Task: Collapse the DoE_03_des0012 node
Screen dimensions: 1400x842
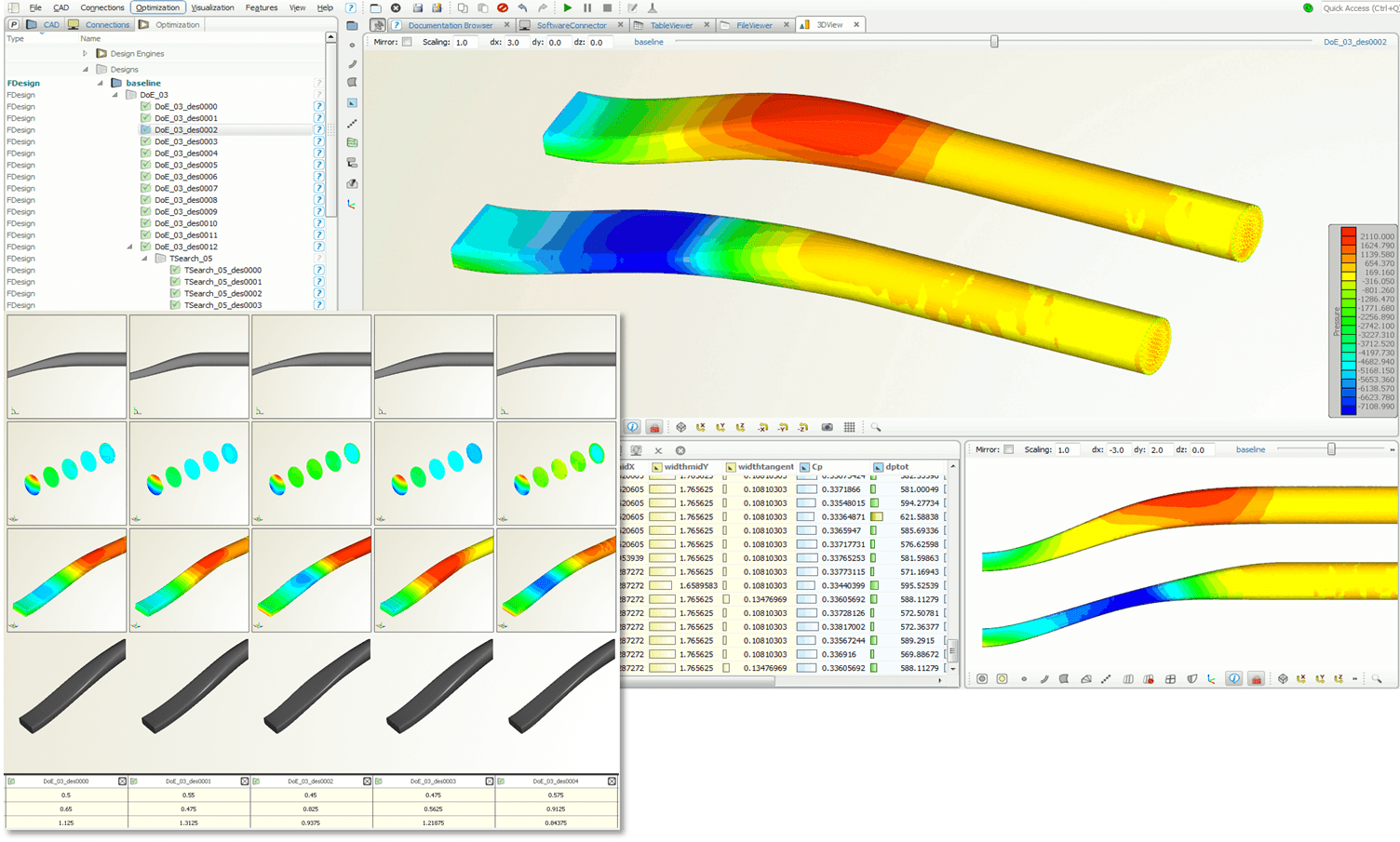Action: pos(129,247)
